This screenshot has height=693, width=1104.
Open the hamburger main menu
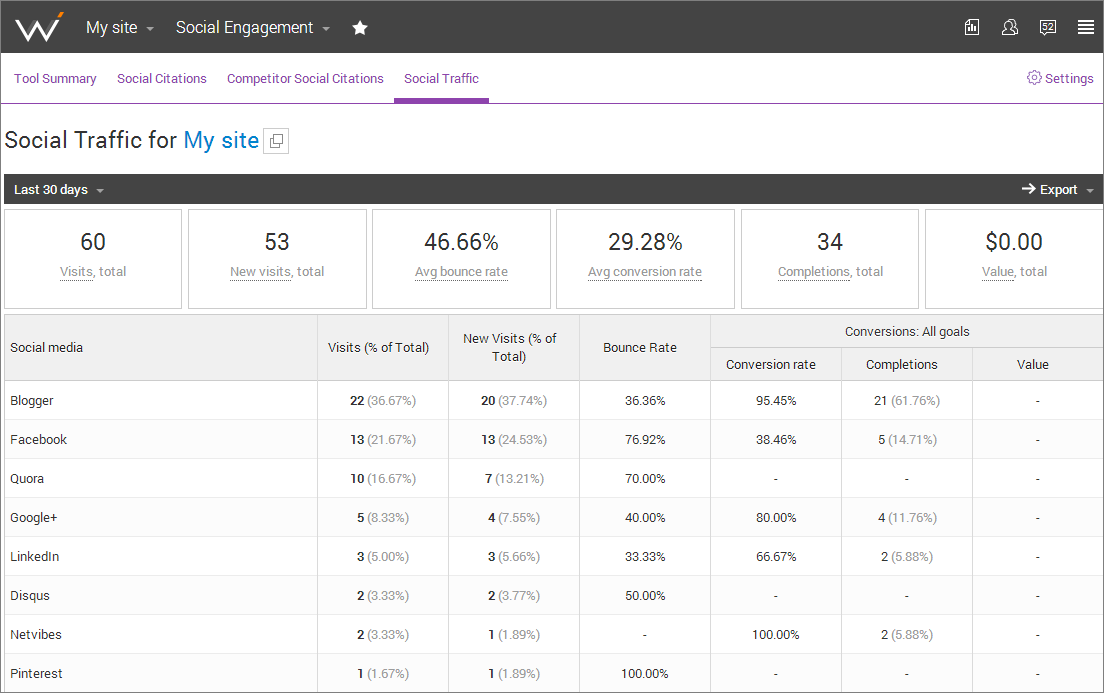tap(1086, 27)
